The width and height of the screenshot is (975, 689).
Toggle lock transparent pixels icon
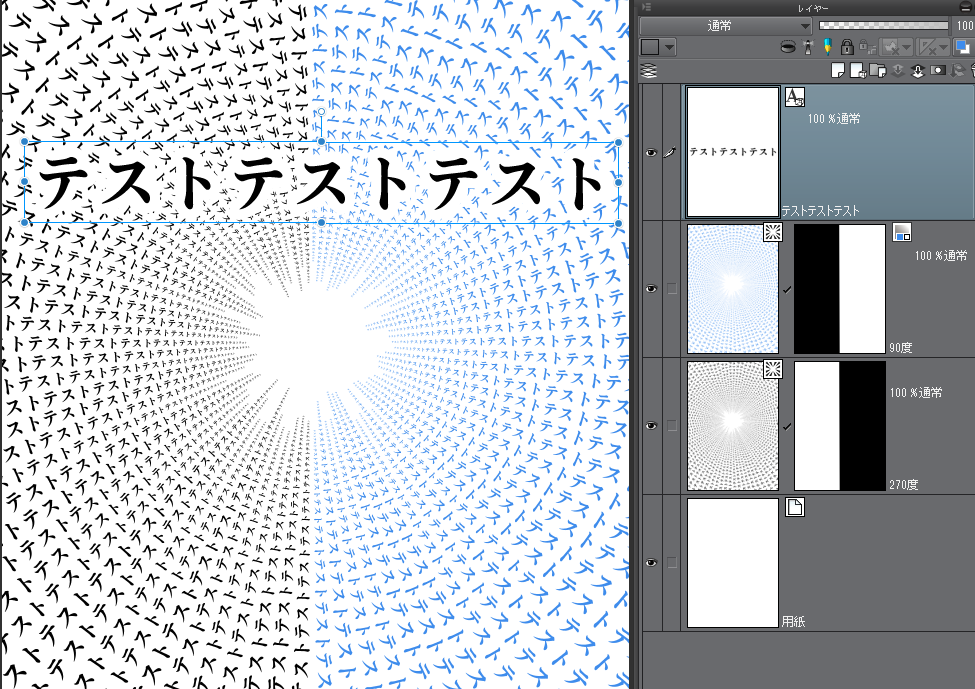pyautogui.click(x=866, y=47)
